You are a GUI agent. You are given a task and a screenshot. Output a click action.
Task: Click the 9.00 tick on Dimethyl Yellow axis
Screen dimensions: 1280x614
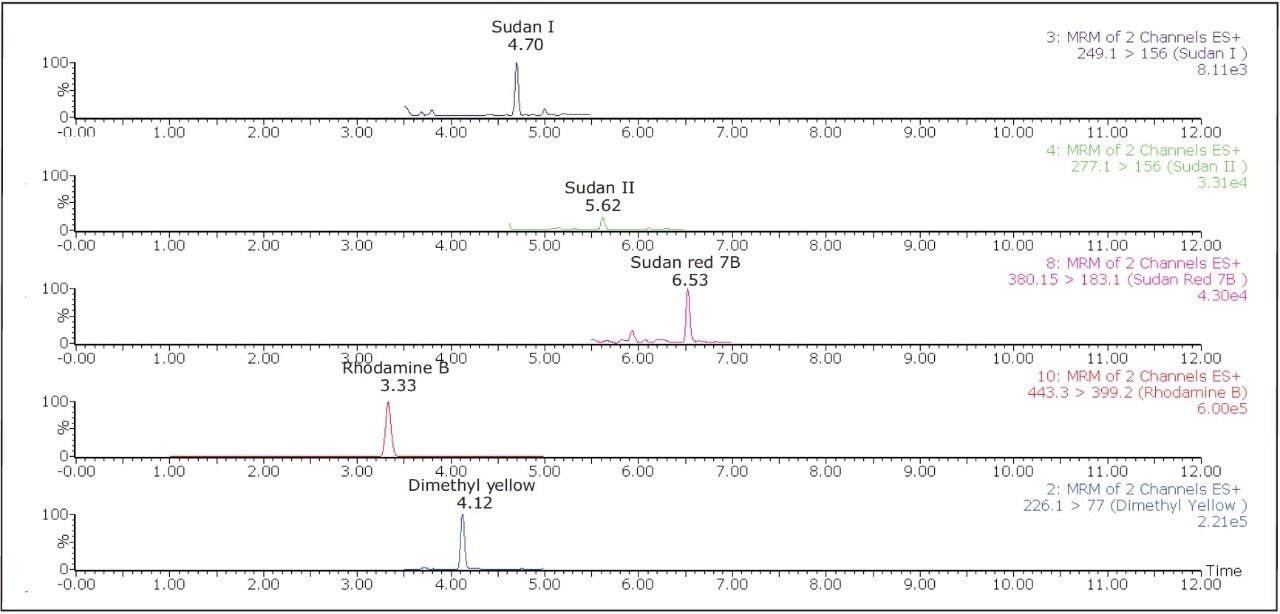(x=919, y=583)
